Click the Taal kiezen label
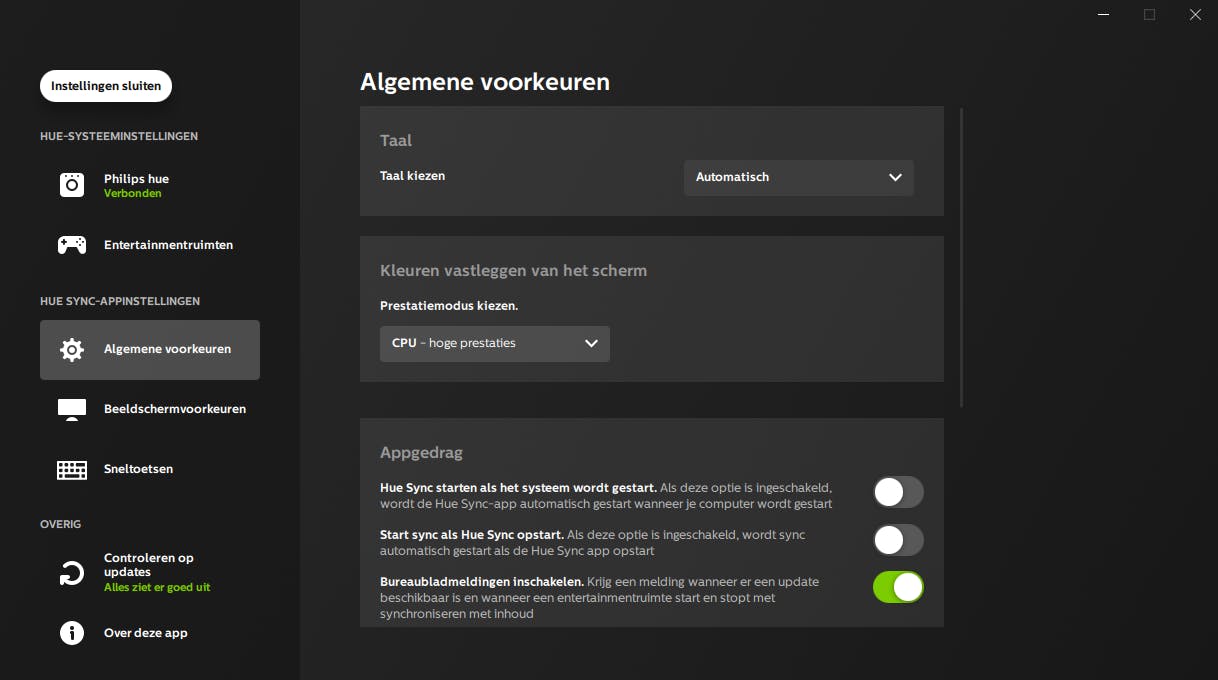This screenshot has width=1218, height=680. [412, 176]
